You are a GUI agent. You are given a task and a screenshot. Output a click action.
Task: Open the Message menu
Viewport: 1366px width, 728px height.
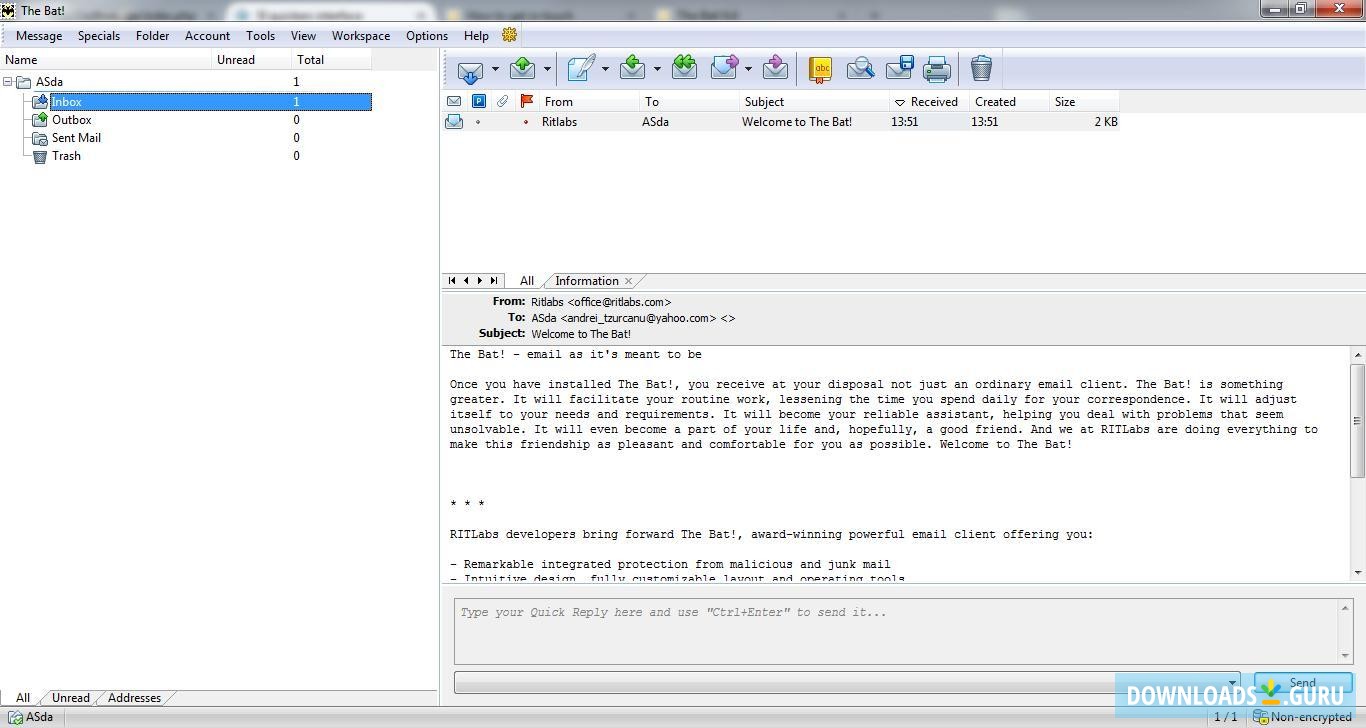tap(39, 36)
